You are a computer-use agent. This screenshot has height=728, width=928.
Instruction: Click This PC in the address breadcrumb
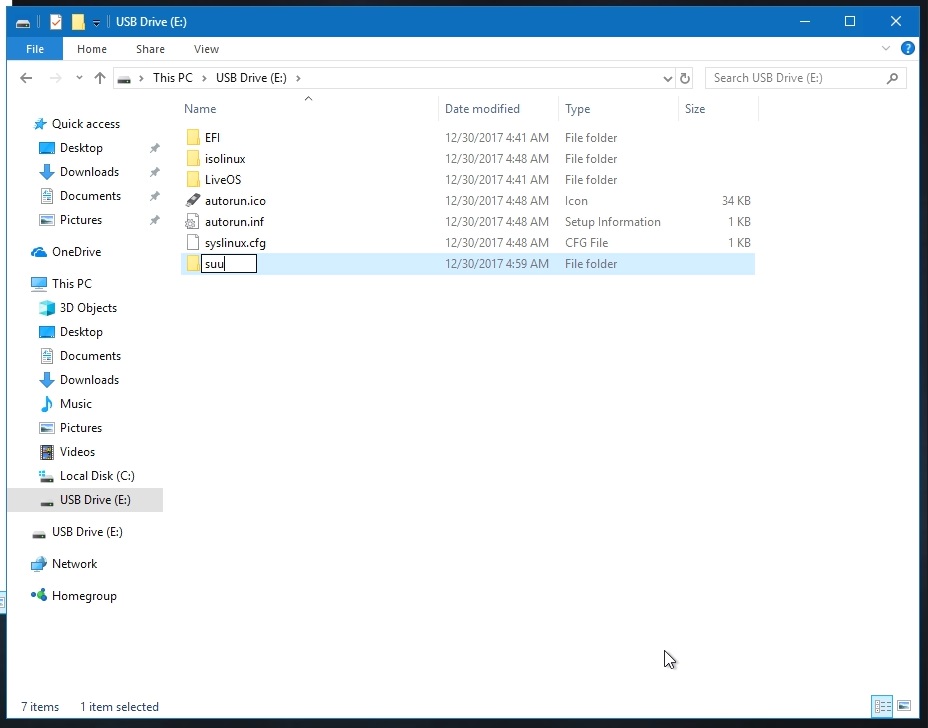click(x=172, y=78)
